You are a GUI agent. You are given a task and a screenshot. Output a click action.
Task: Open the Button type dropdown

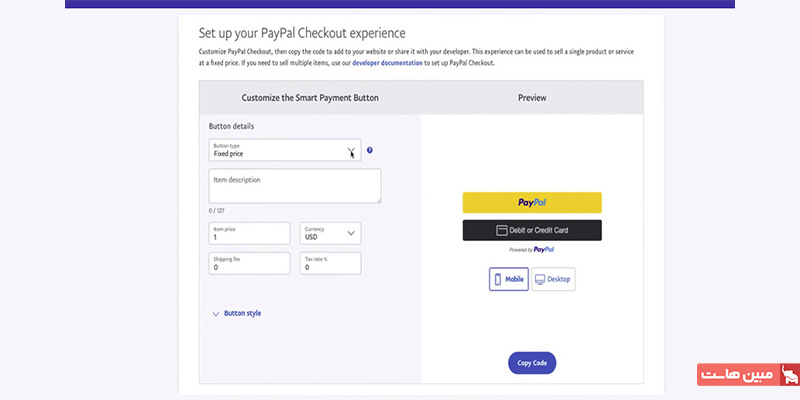[x=285, y=150]
